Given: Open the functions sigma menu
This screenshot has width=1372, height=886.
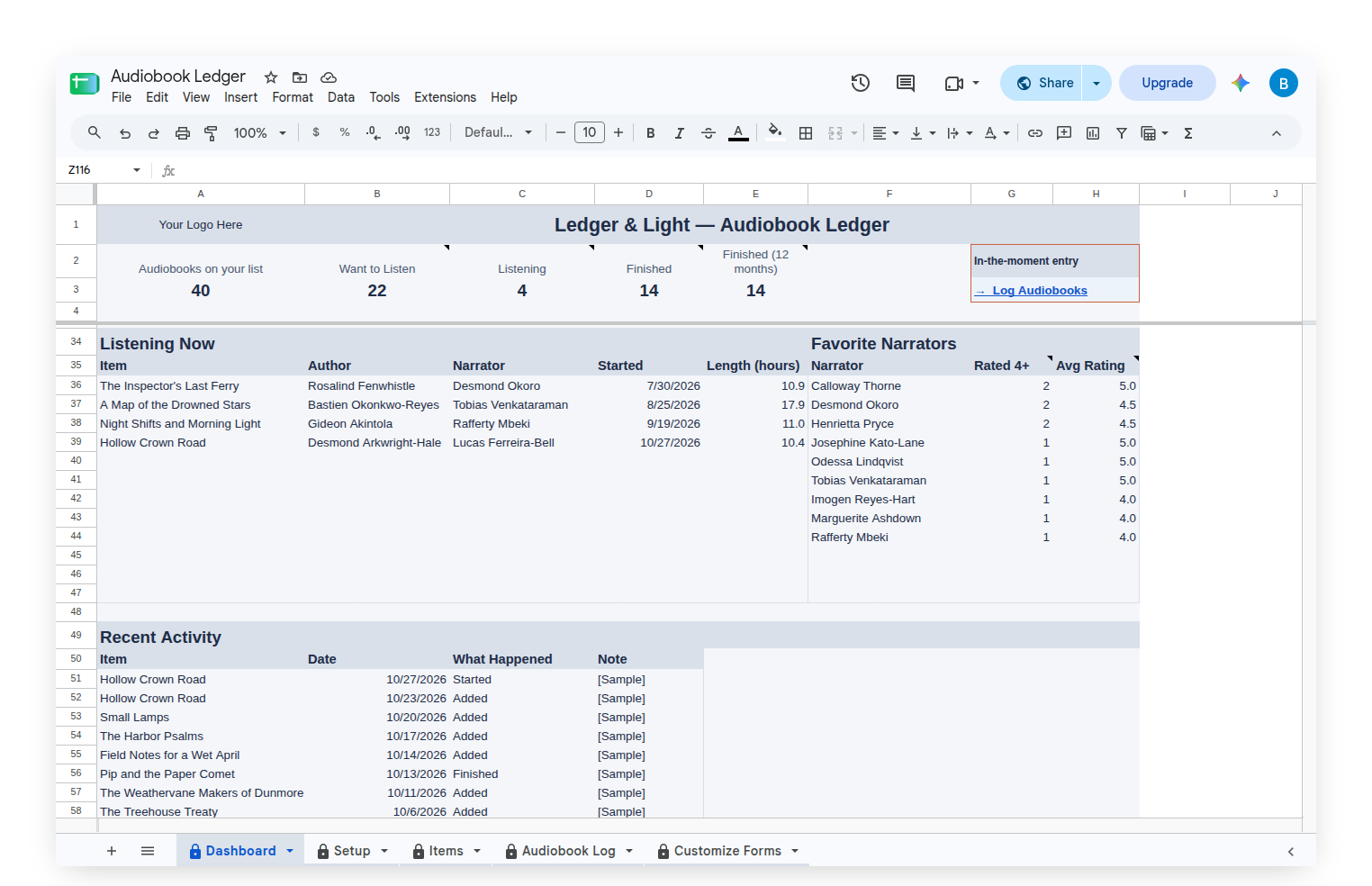Looking at the screenshot, I should coord(1188,132).
